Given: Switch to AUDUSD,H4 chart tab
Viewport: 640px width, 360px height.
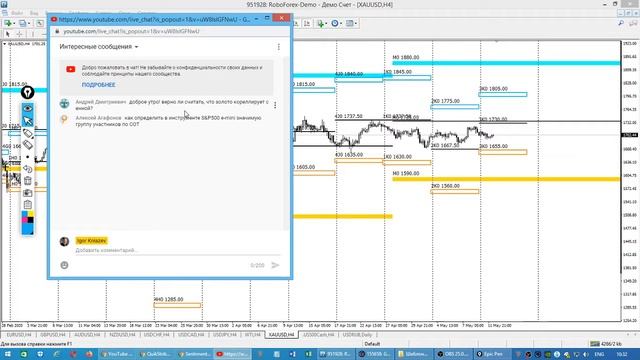Looking at the screenshot, I should [x=87, y=335].
